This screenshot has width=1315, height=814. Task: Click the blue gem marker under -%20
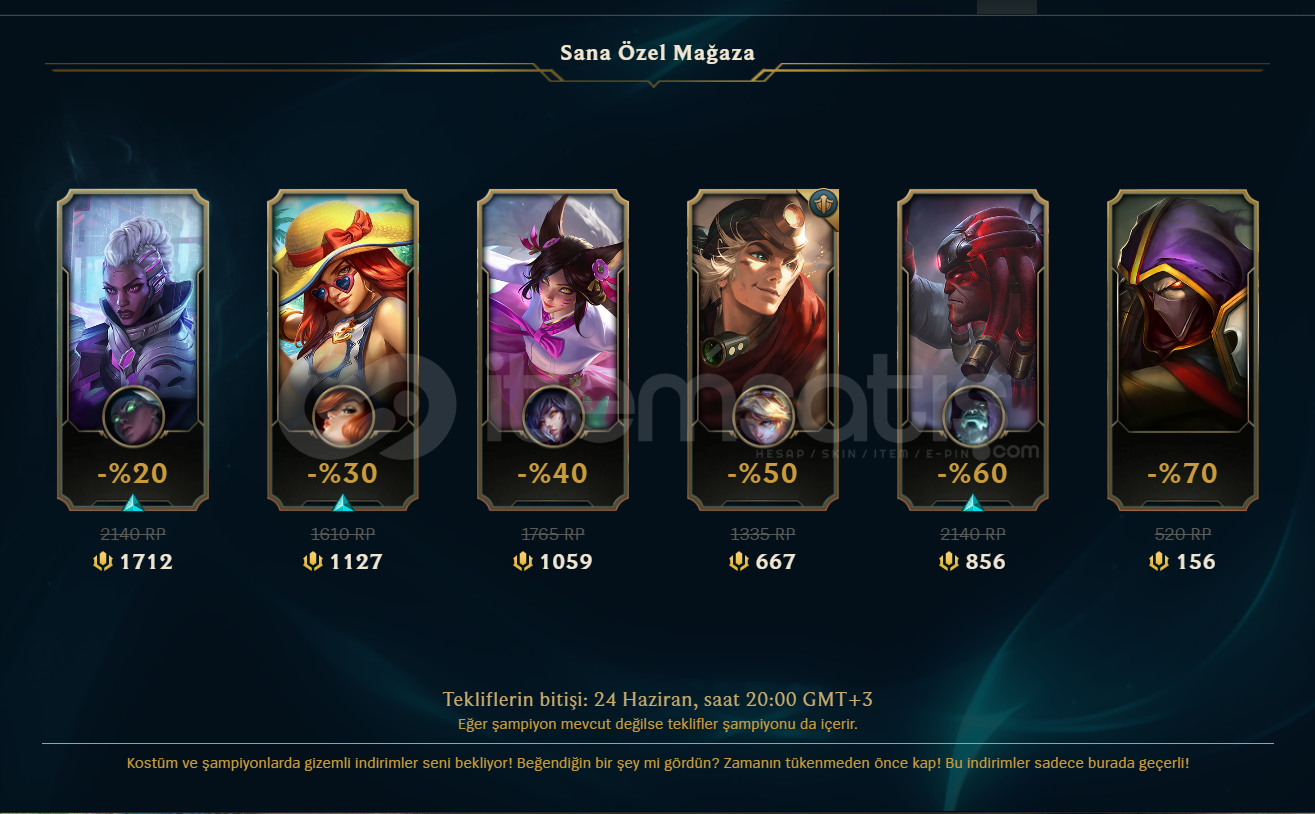(133, 503)
